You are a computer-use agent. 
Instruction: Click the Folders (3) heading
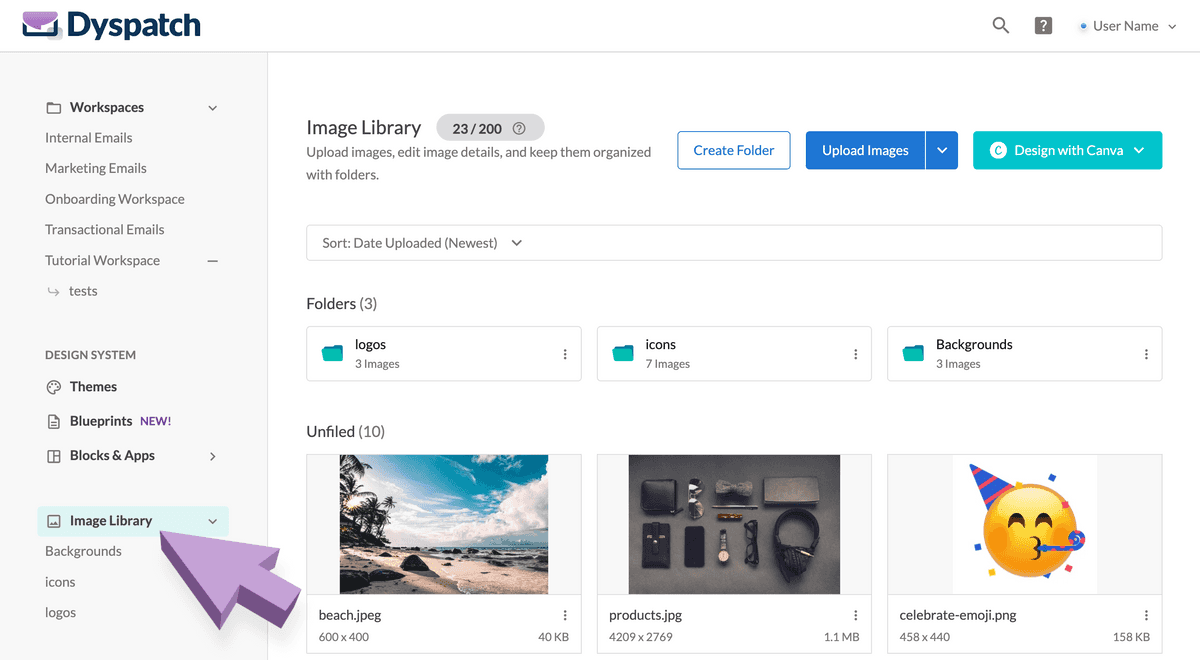click(341, 303)
